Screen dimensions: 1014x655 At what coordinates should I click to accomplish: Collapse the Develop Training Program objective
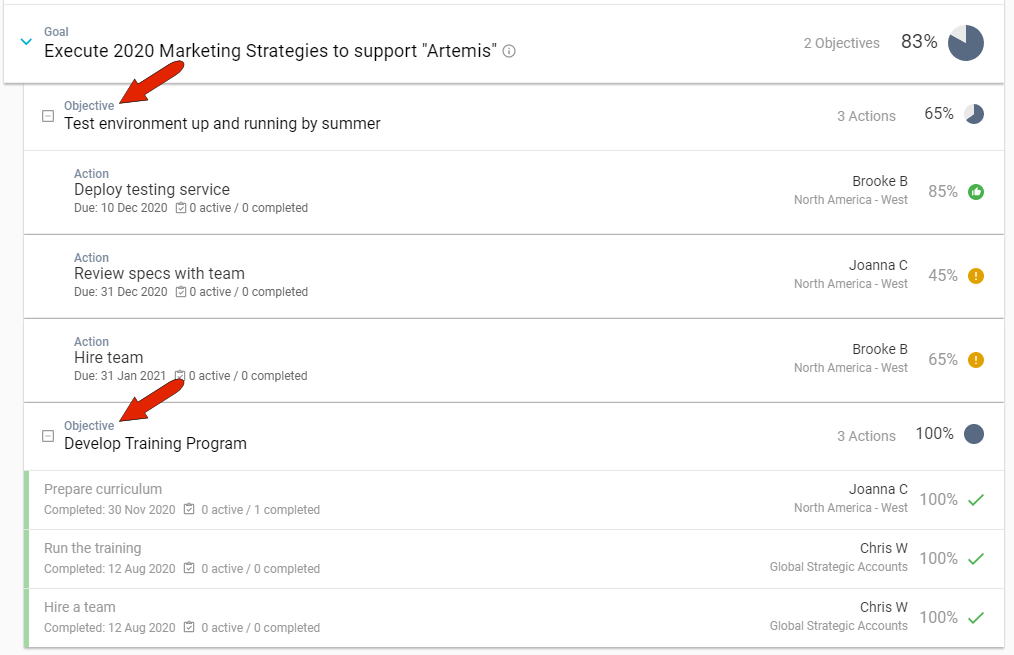48,436
